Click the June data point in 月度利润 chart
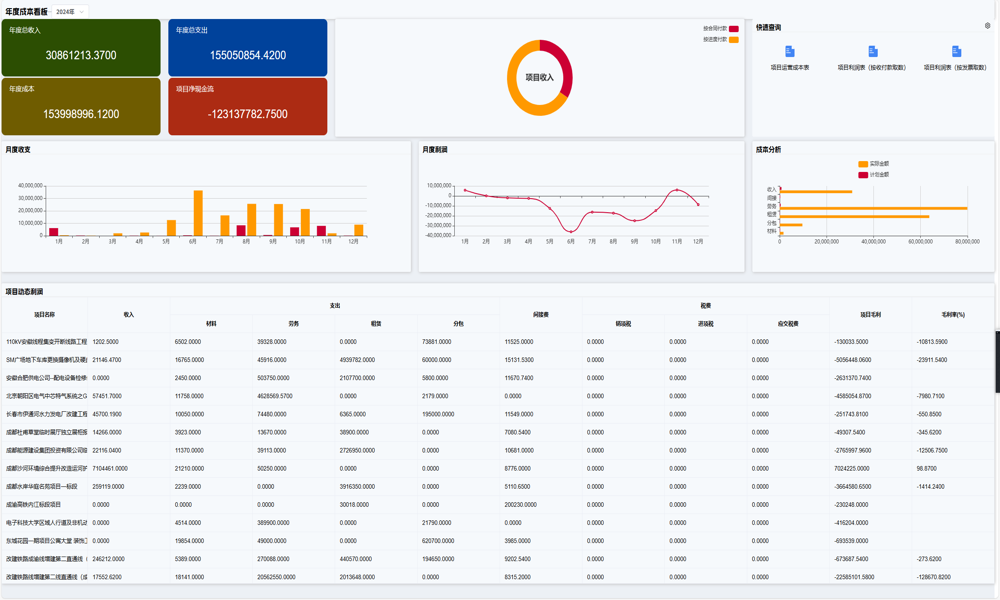 (571, 230)
